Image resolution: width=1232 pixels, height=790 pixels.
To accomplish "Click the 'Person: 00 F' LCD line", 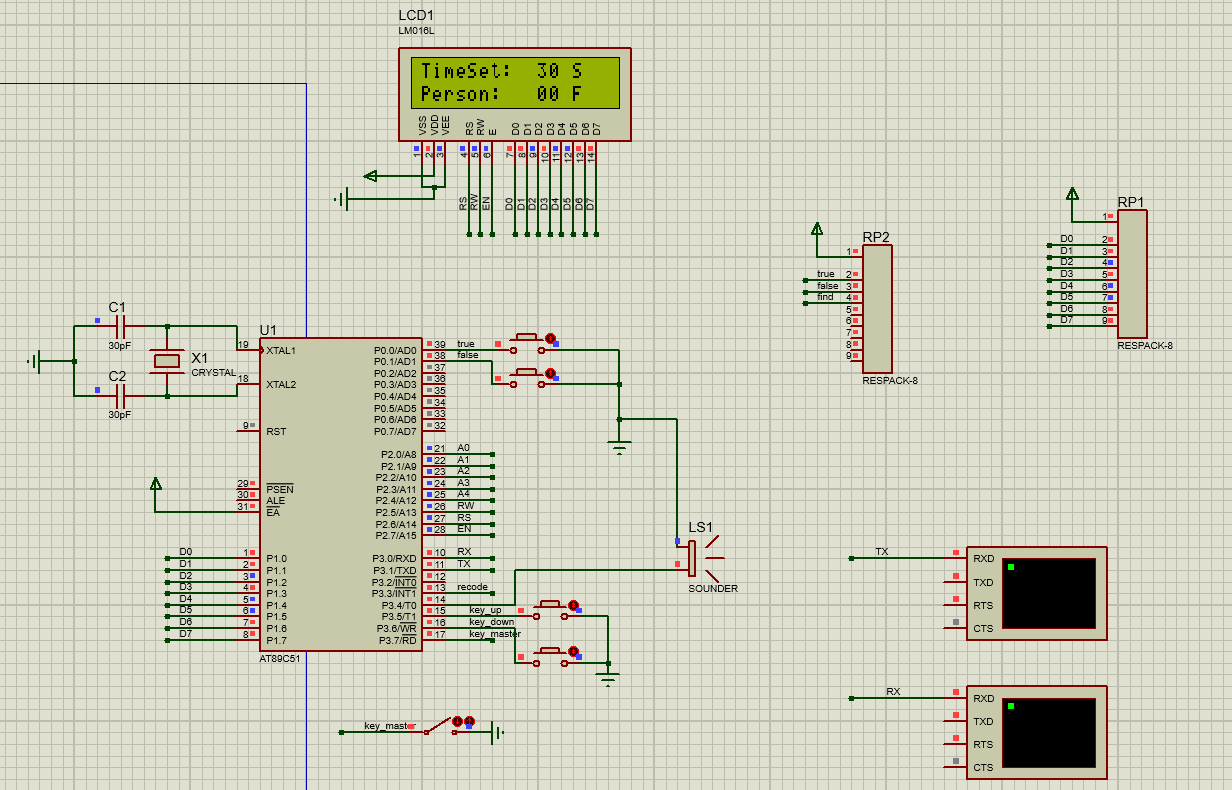I will [502, 94].
